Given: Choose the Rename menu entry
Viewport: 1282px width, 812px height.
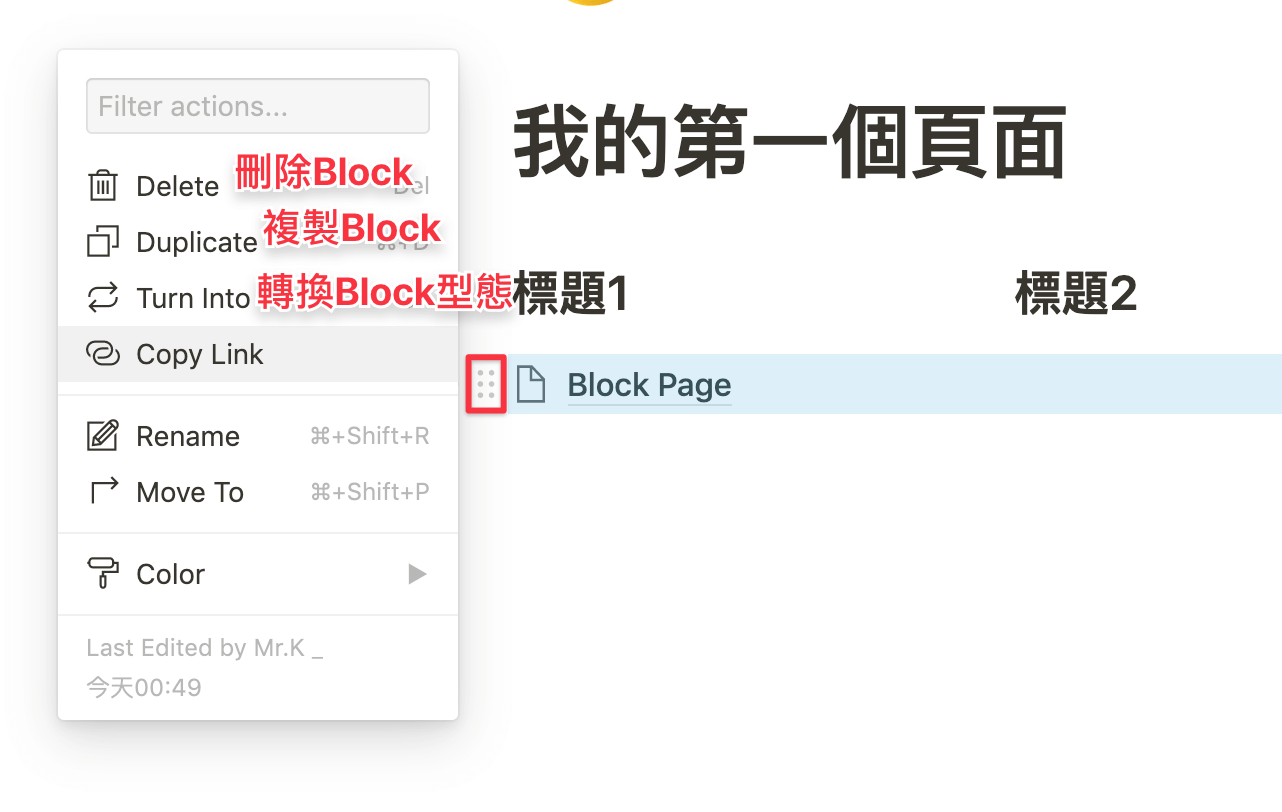Looking at the screenshot, I should click(x=188, y=436).
